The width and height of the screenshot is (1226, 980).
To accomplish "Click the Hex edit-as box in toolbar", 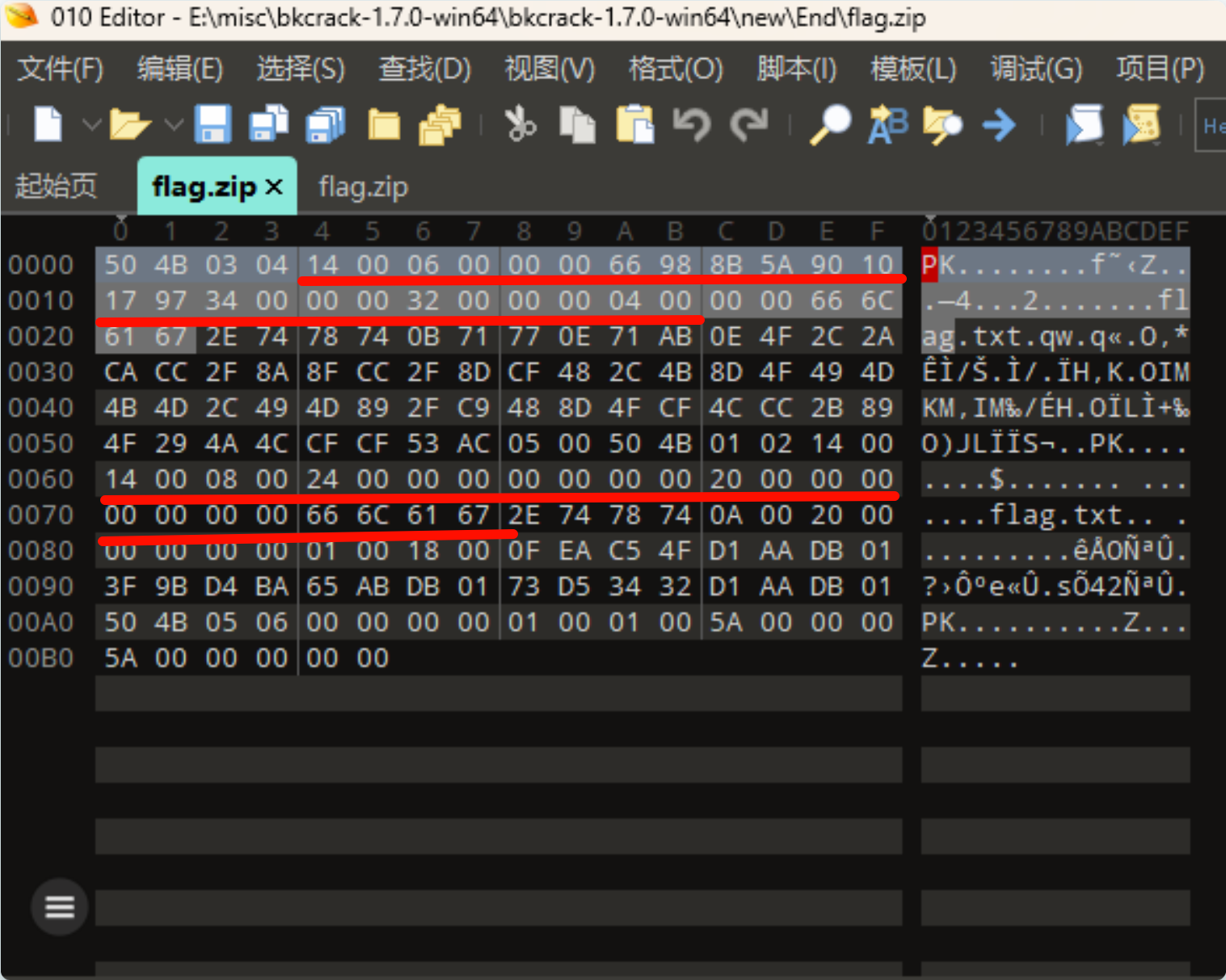I will (x=1211, y=125).
